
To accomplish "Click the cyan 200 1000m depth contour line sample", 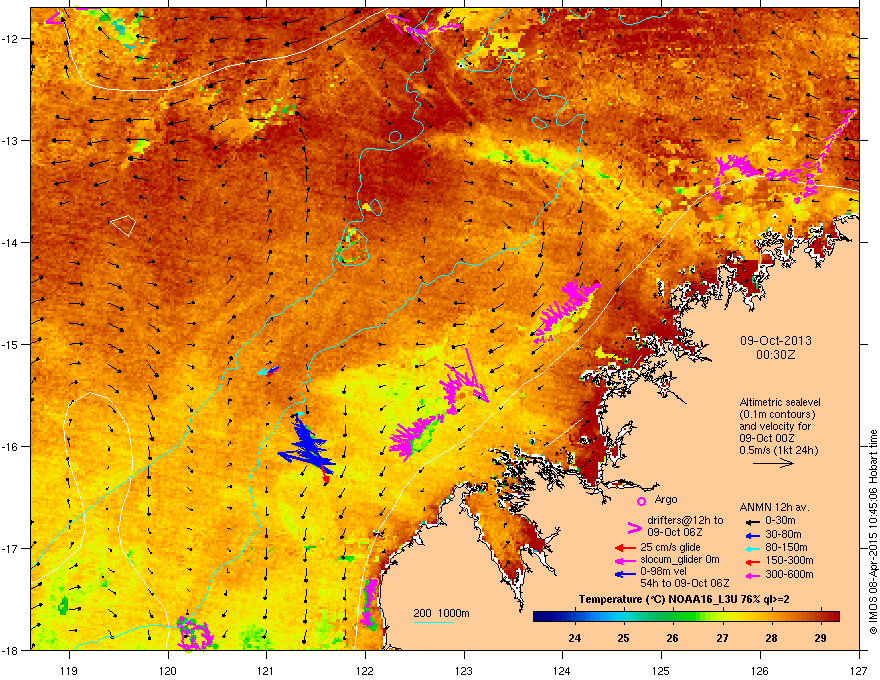I will point(433,622).
